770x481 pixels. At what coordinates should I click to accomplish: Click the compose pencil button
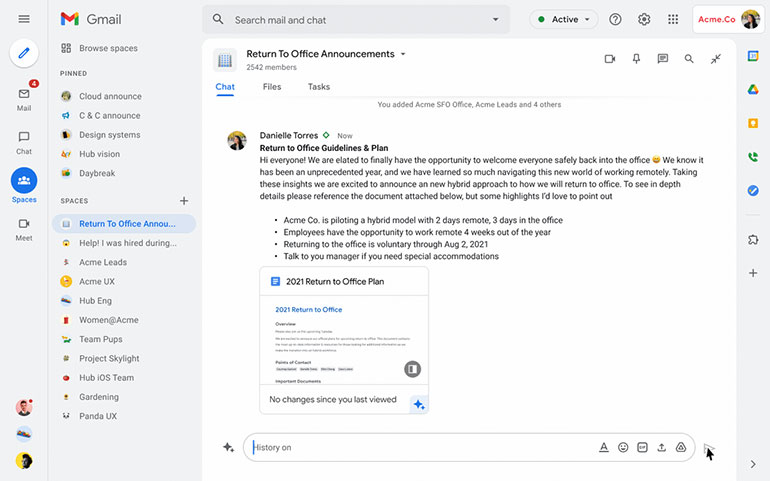(24, 53)
